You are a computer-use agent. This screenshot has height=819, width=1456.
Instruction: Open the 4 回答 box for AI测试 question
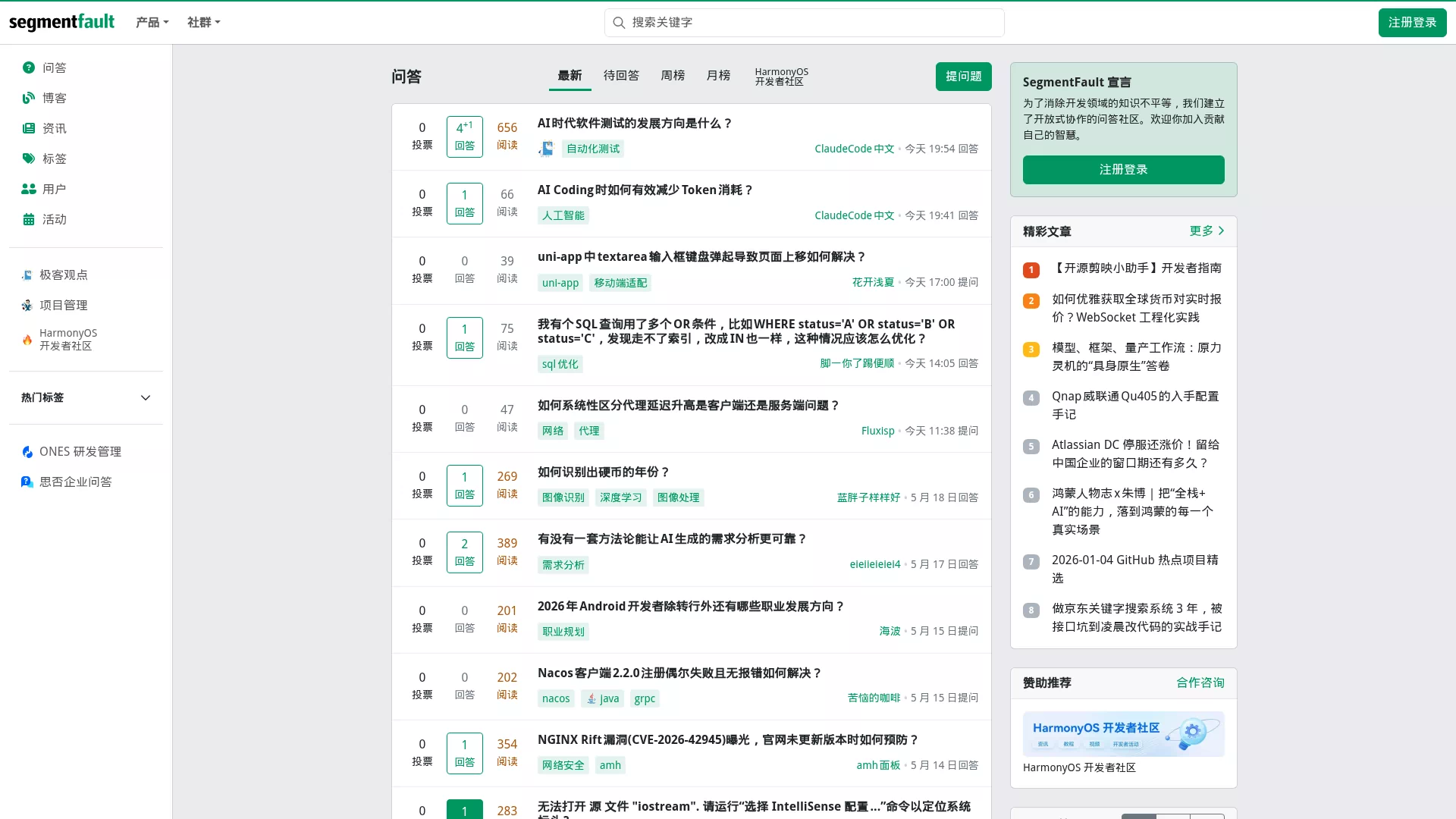[464, 136]
